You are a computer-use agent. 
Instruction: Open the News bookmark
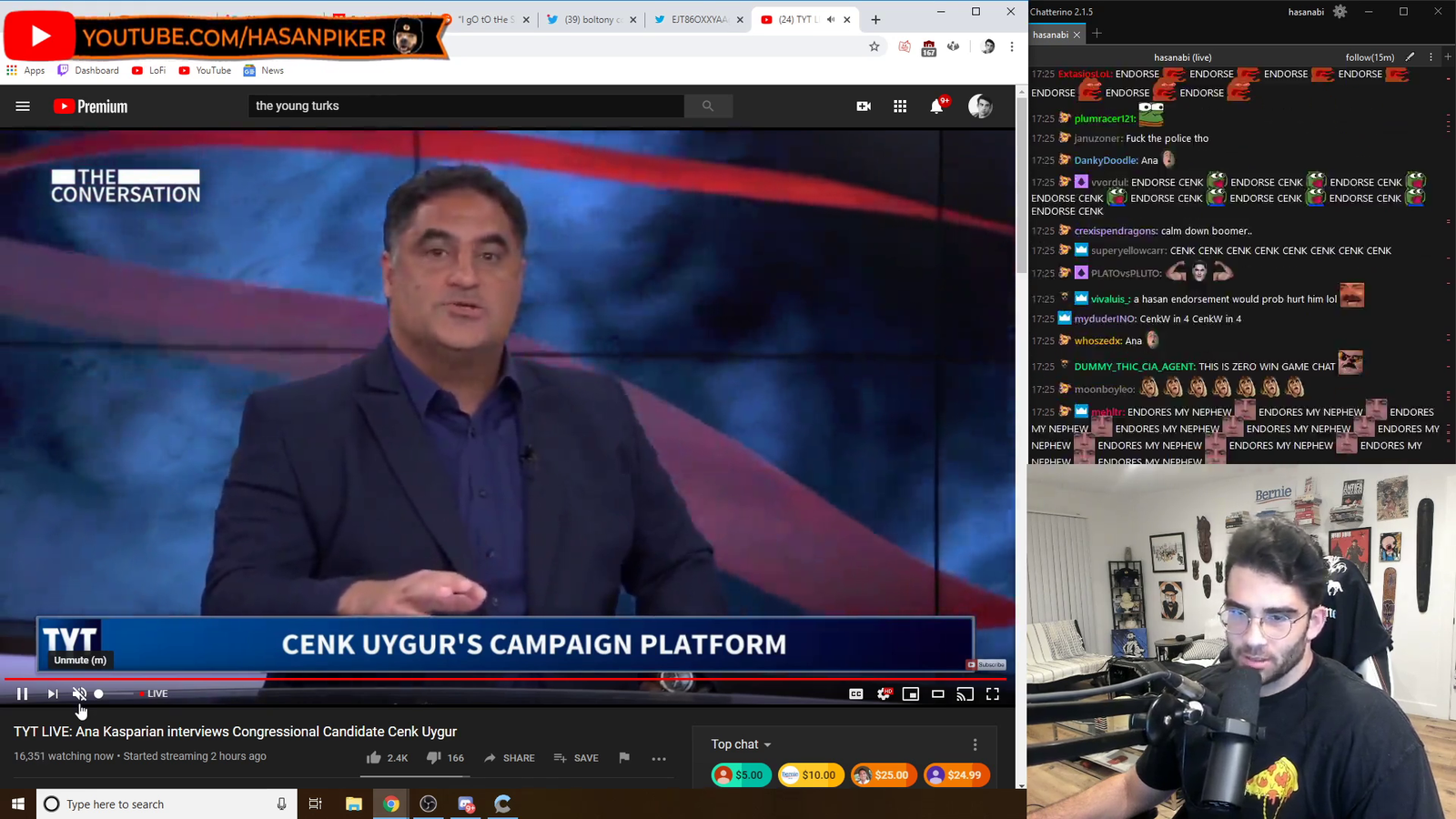tap(264, 70)
